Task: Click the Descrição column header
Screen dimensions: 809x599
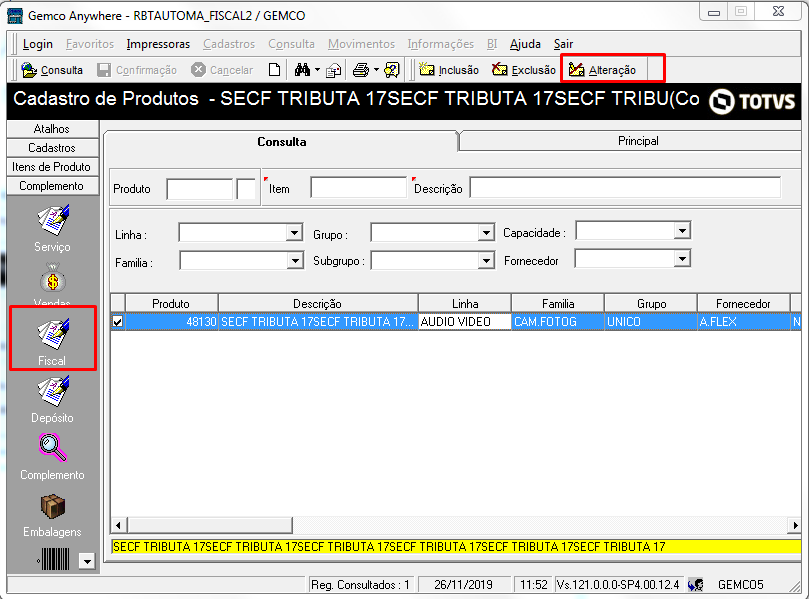Action: [318, 304]
